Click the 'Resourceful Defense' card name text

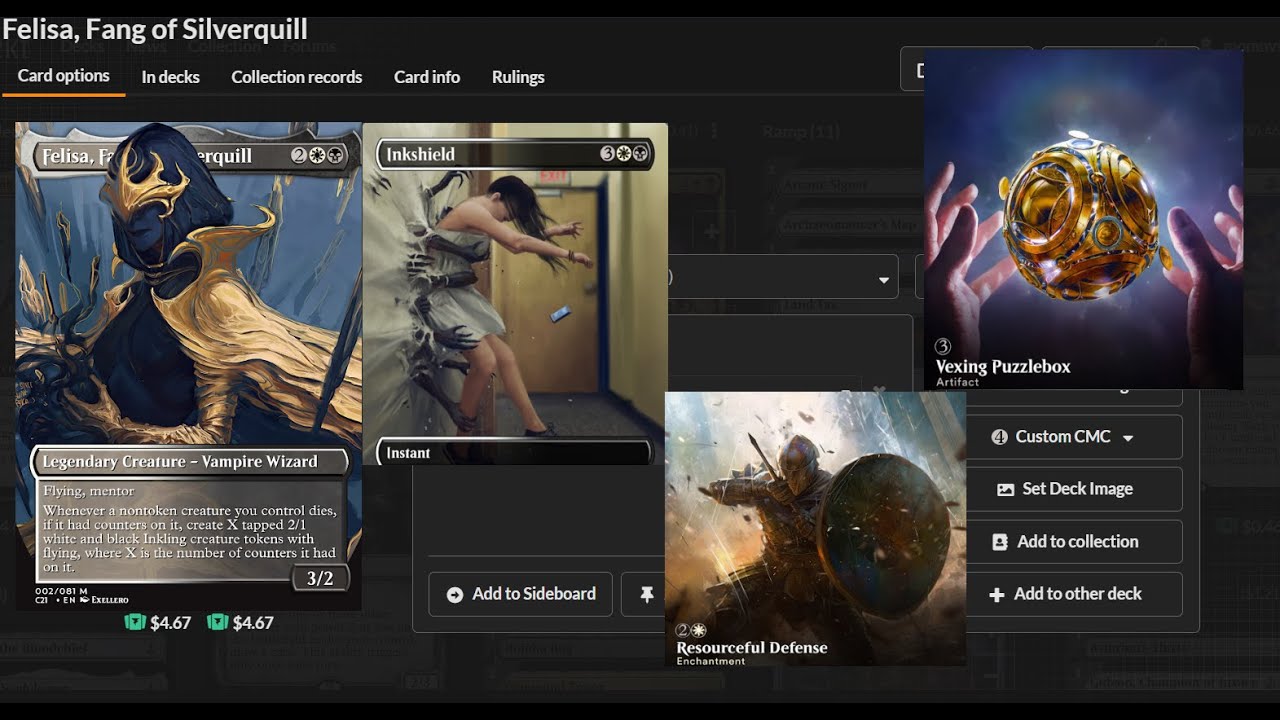[x=752, y=647]
